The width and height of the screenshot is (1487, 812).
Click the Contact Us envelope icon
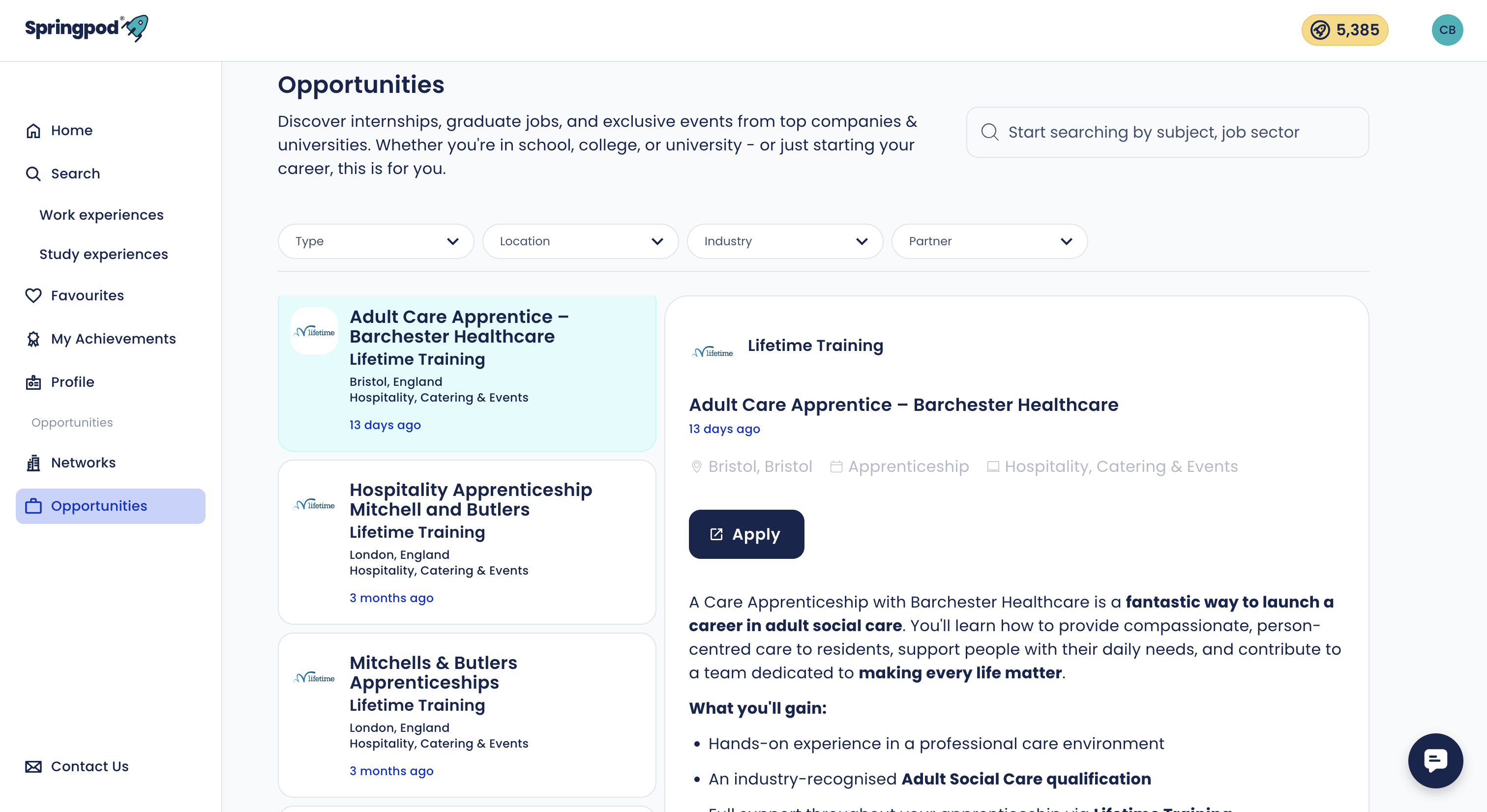[x=33, y=766]
